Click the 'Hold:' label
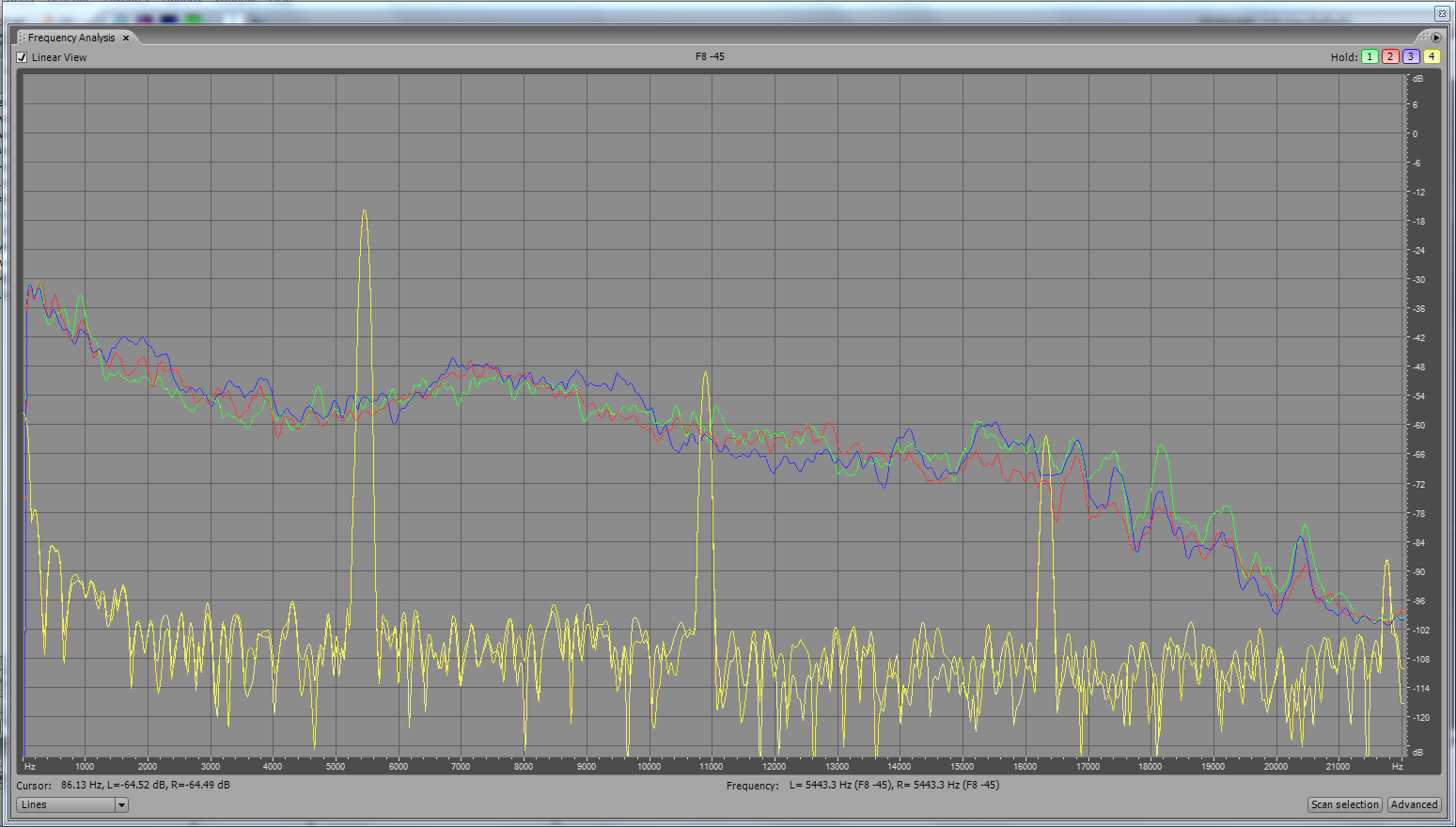 coord(1344,57)
